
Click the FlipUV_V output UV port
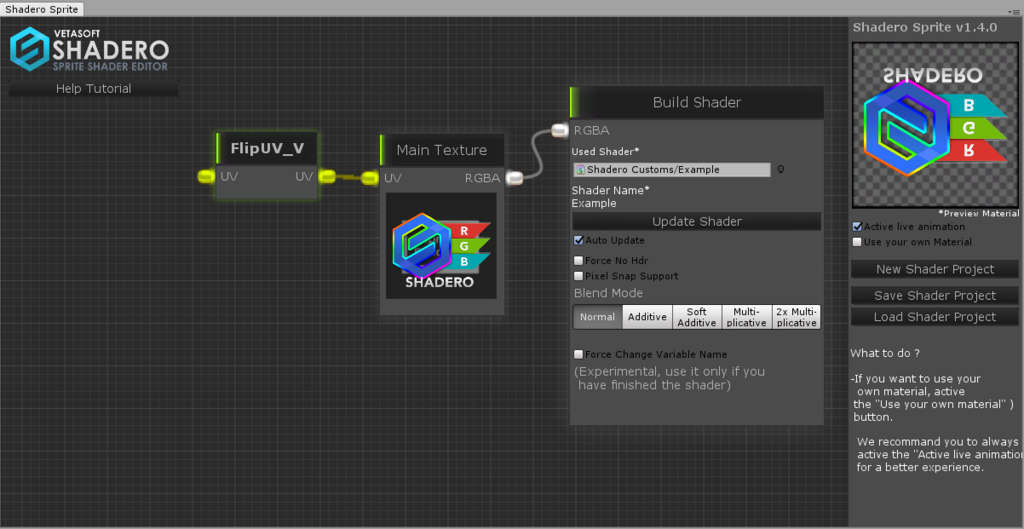(x=326, y=176)
